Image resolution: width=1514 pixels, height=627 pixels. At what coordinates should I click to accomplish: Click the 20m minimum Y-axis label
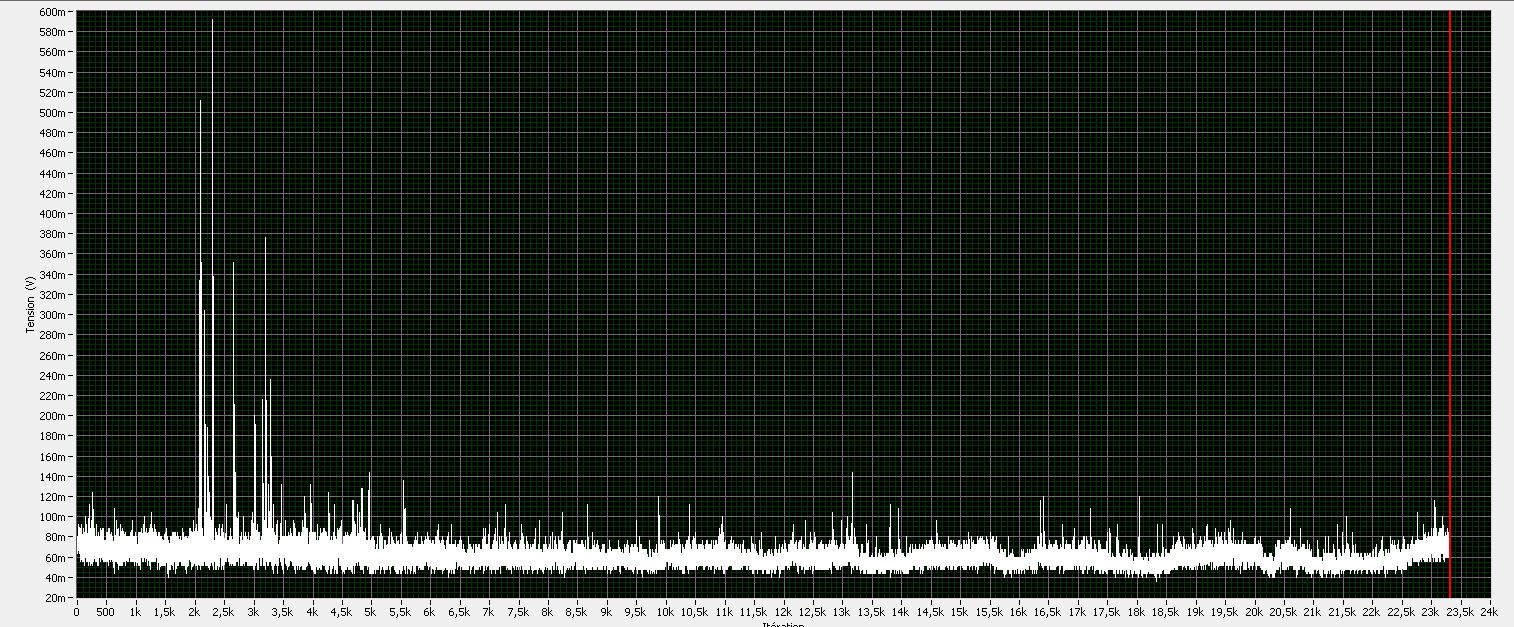coord(58,598)
